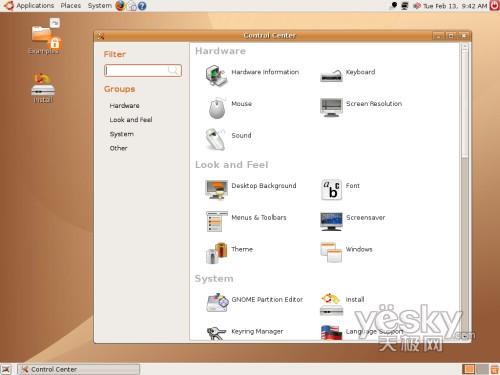The width and height of the screenshot is (500, 375).
Task: Open the Help icon in top panel
Action: coord(142,6)
